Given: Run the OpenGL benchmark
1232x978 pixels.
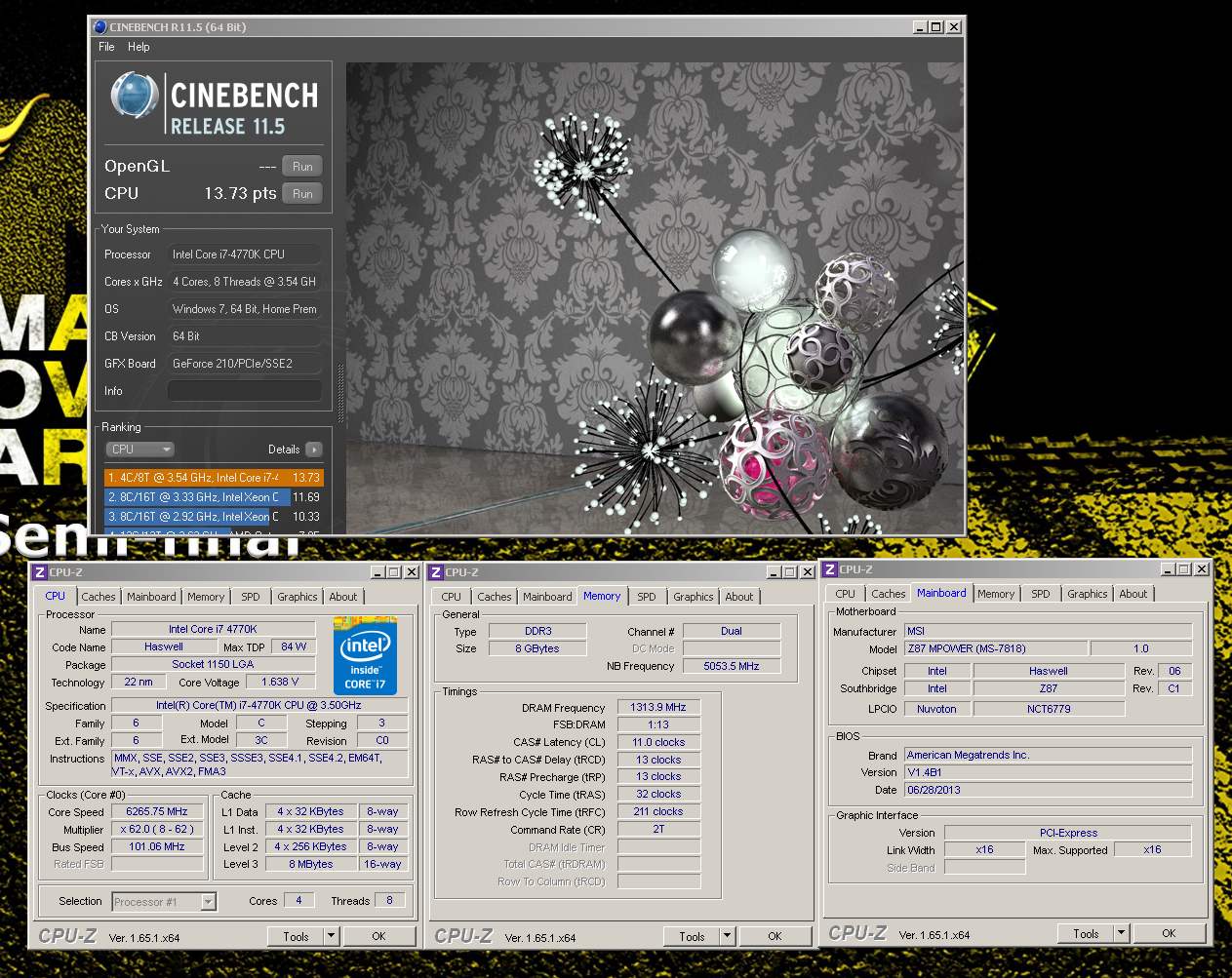Looking at the screenshot, I should tap(302, 167).
